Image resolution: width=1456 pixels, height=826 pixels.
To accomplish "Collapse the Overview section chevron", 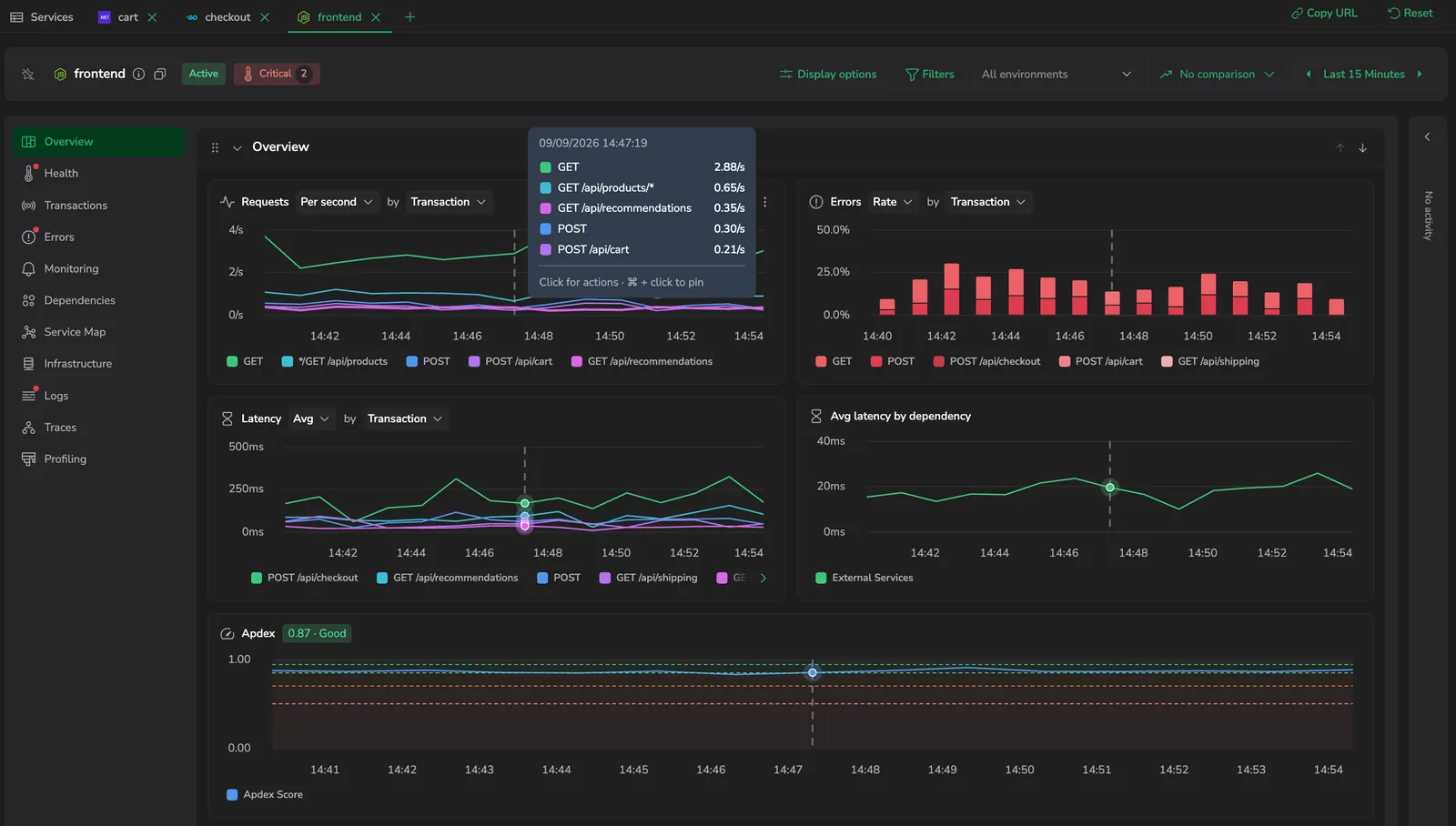I will tap(237, 147).
